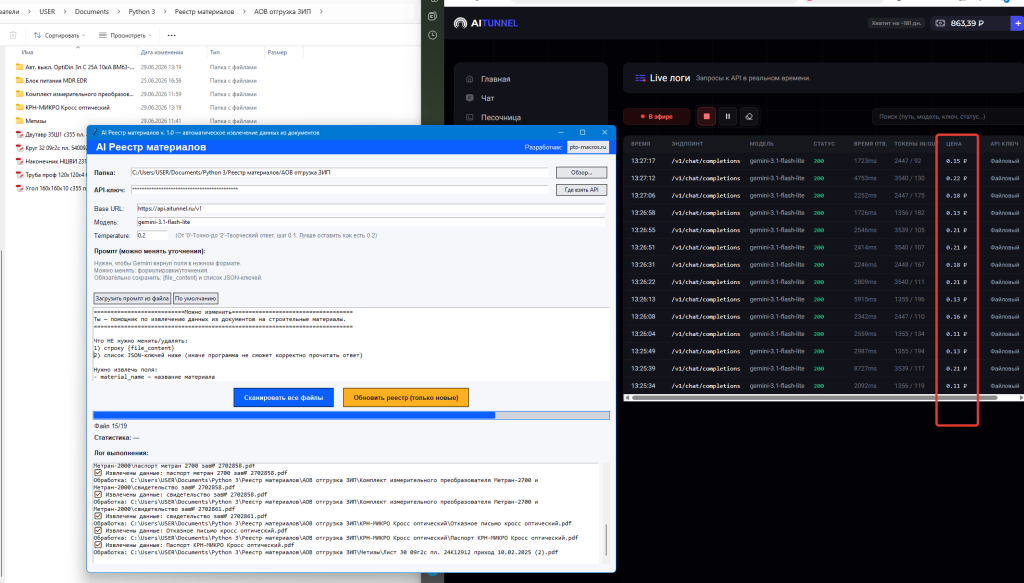Click the Хватит на ~181 дн. badge

pyautogui.click(x=895, y=23)
